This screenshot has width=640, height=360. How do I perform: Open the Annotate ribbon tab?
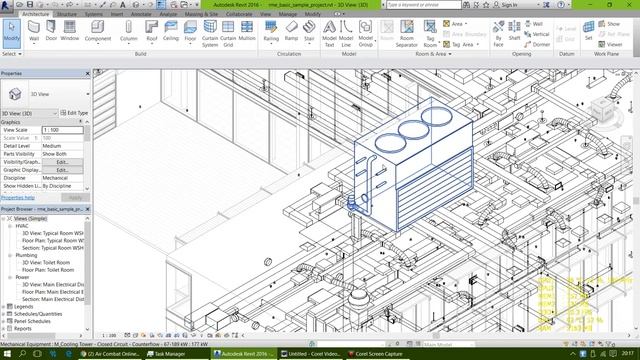point(141,14)
